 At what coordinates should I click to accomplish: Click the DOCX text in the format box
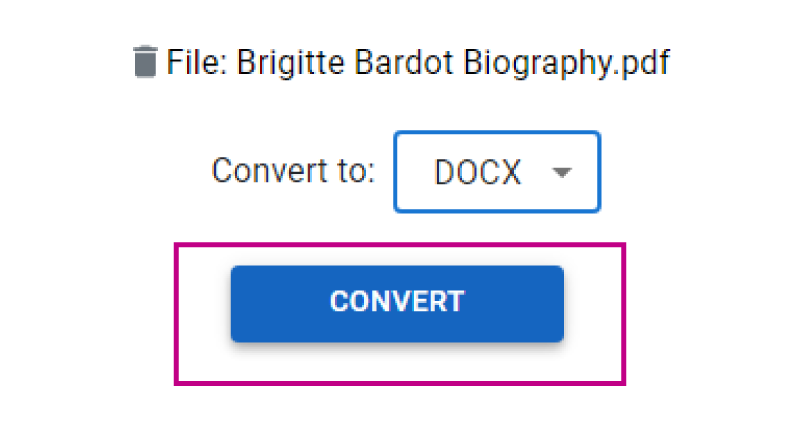point(477,172)
